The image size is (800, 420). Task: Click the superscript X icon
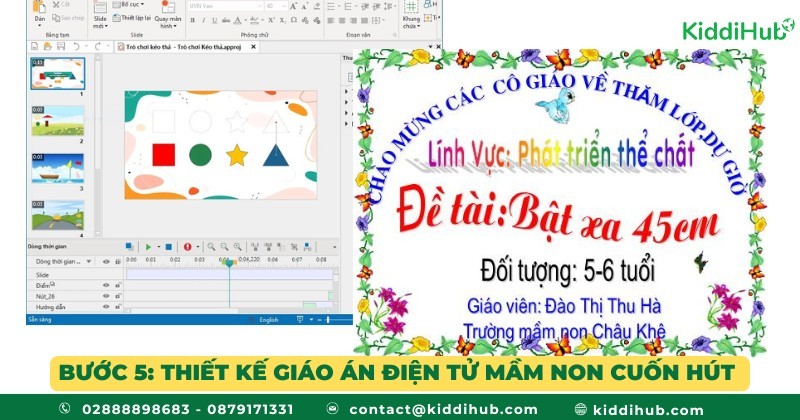(271, 20)
